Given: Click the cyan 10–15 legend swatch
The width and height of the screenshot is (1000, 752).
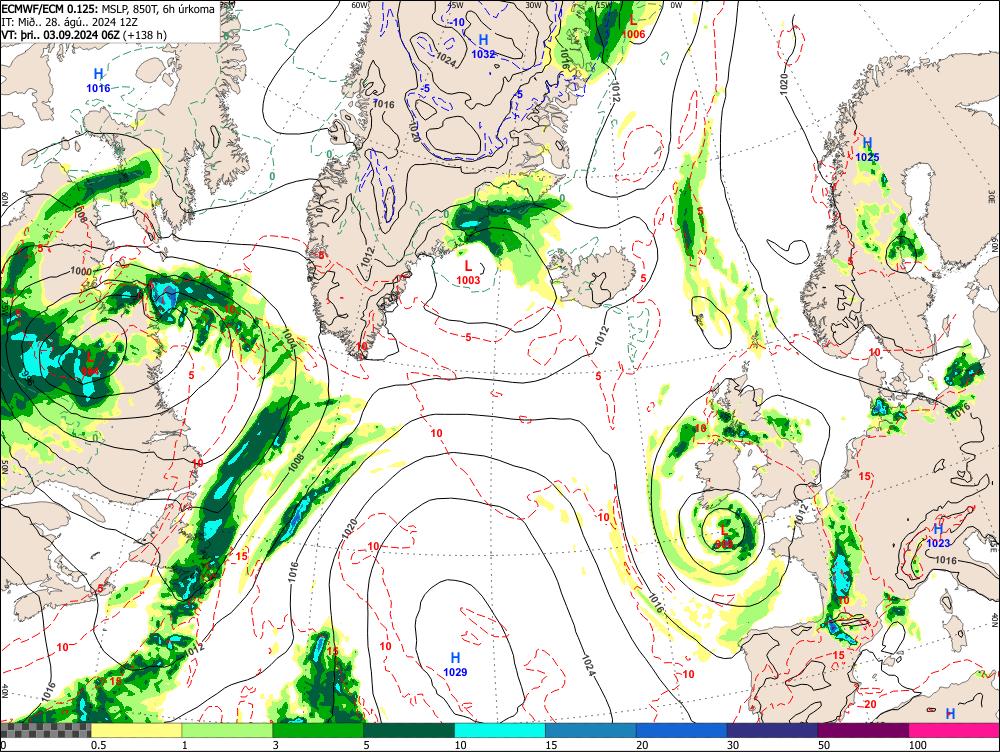Looking at the screenshot, I should [x=500, y=730].
